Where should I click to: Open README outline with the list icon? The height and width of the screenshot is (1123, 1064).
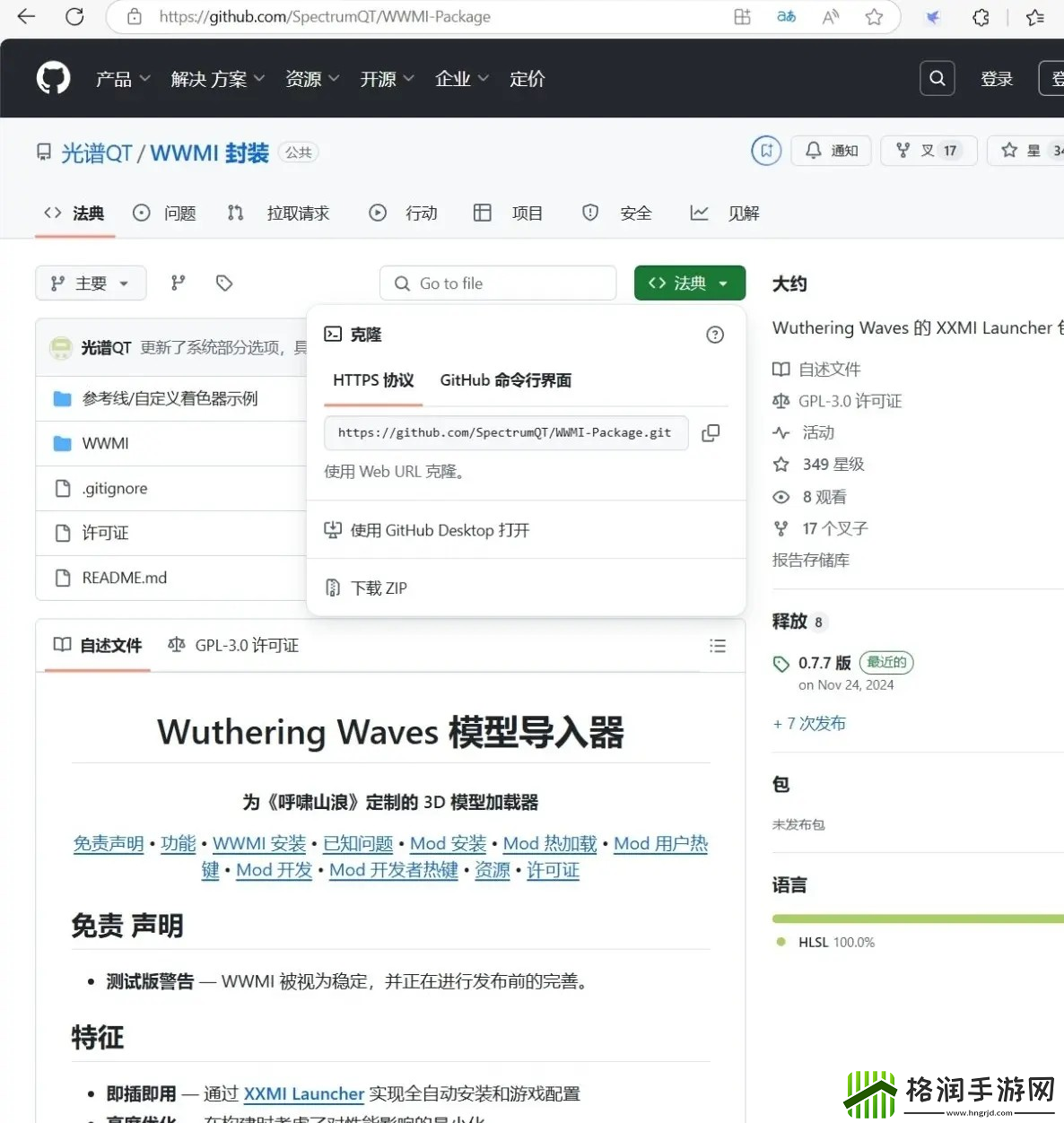tap(718, 645)
